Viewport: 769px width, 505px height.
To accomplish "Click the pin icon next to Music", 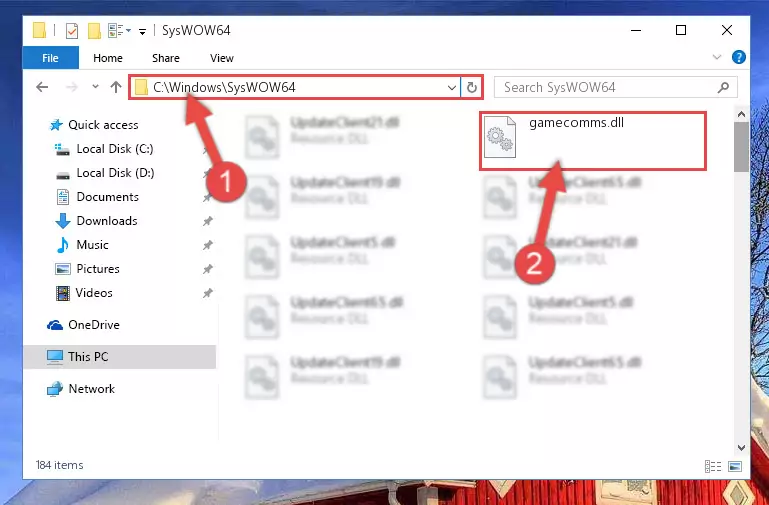I will [x=208, y=245].
